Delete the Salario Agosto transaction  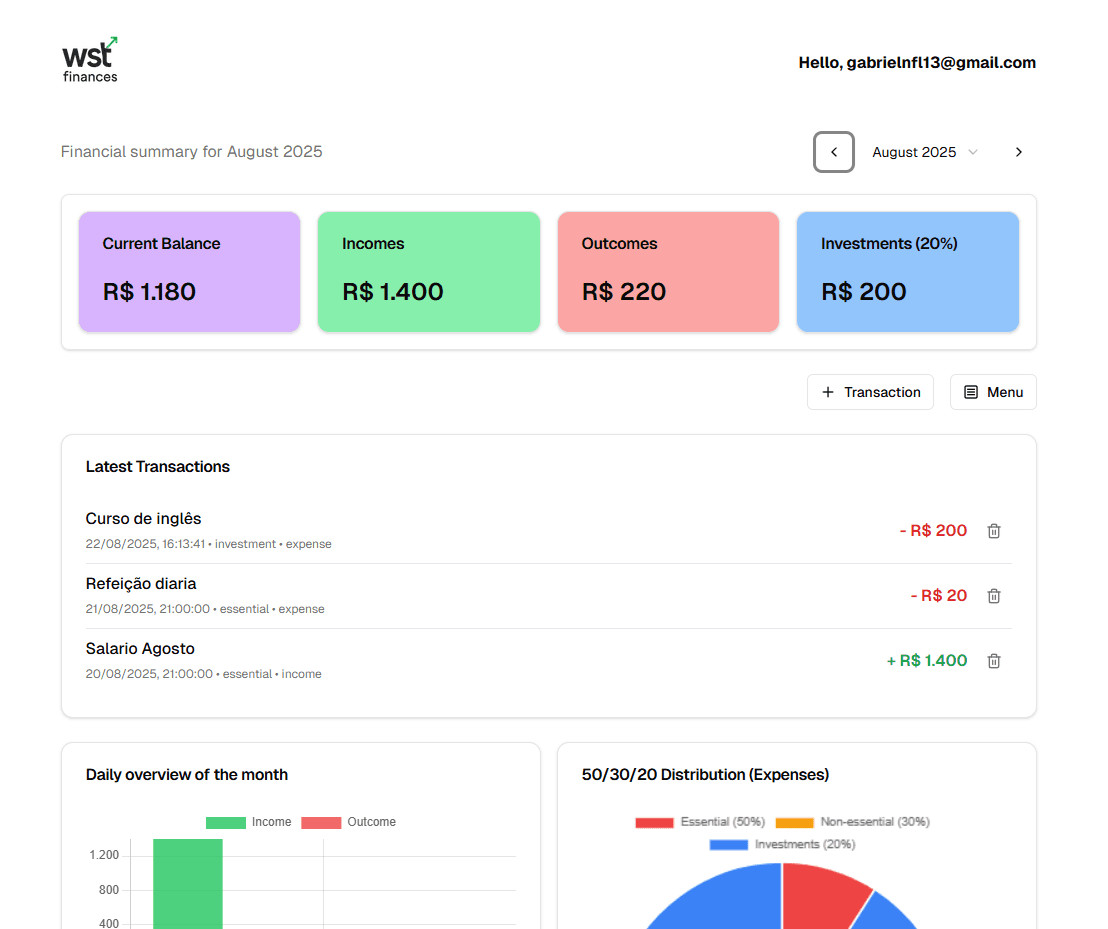[993, 661]
